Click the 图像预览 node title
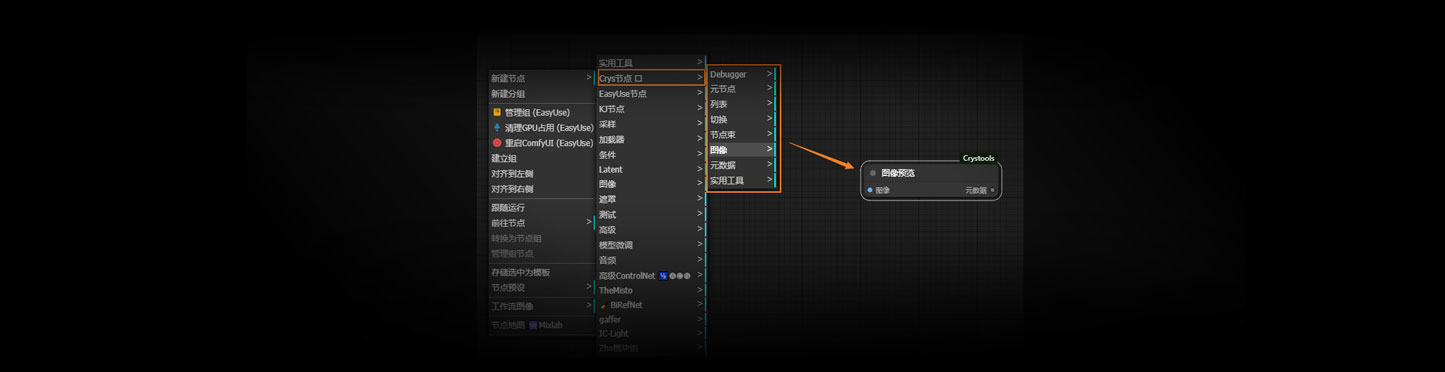The height and width of the screenshot is (372, 1445). click(898, 173)
